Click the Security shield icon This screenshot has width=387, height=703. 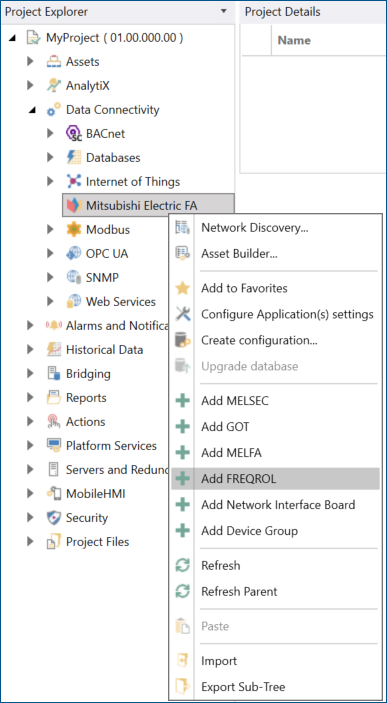point(54,518)
